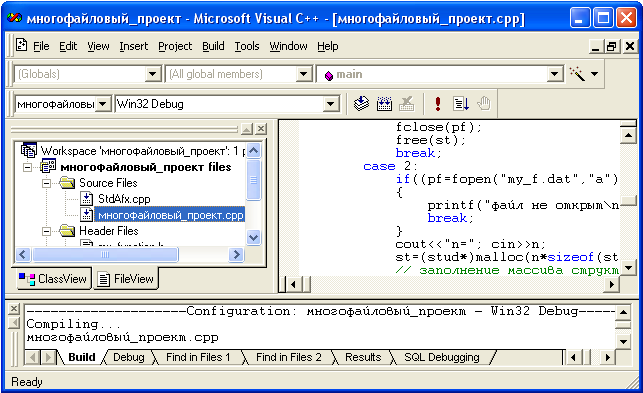Run program with red exclamation icon
Viewport: 643px width, 393px height.
click(x=438, y=104)
